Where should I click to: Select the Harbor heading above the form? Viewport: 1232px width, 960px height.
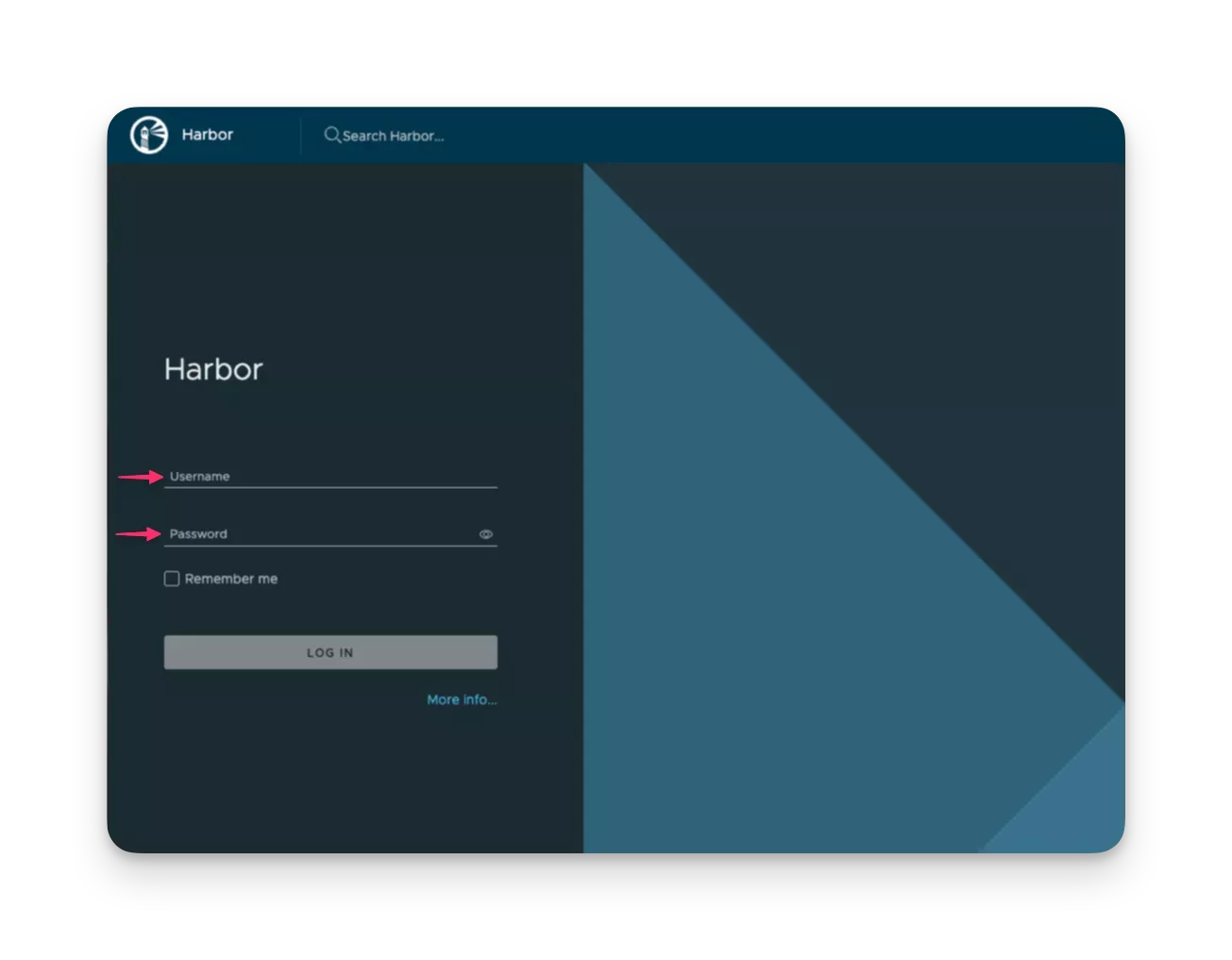coord(213,369)
